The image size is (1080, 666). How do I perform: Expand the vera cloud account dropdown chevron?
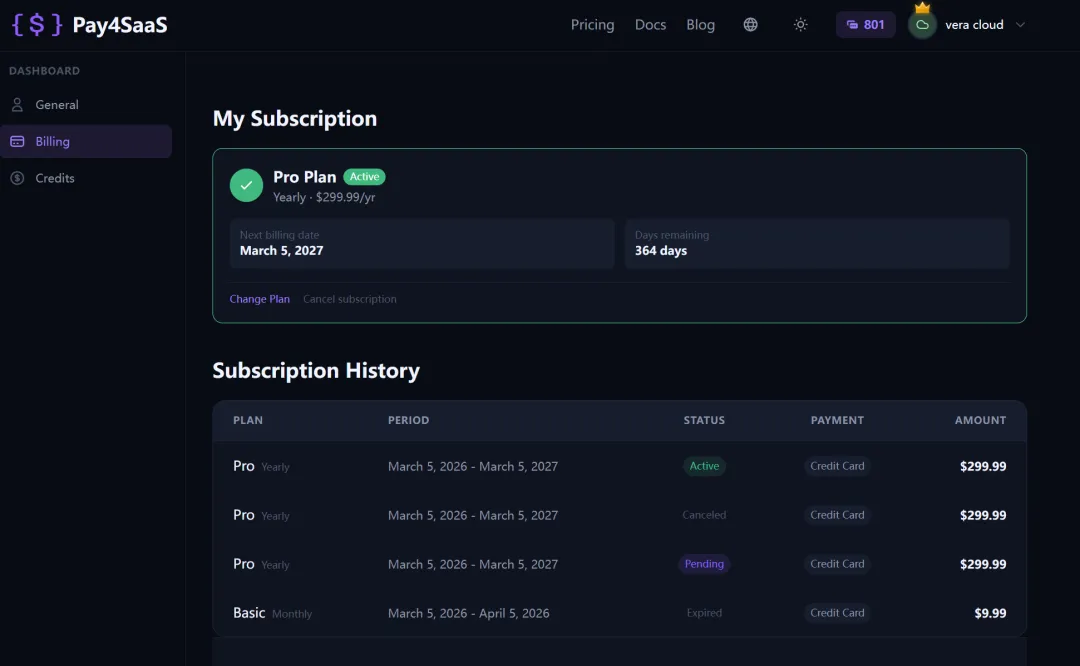1020,25
